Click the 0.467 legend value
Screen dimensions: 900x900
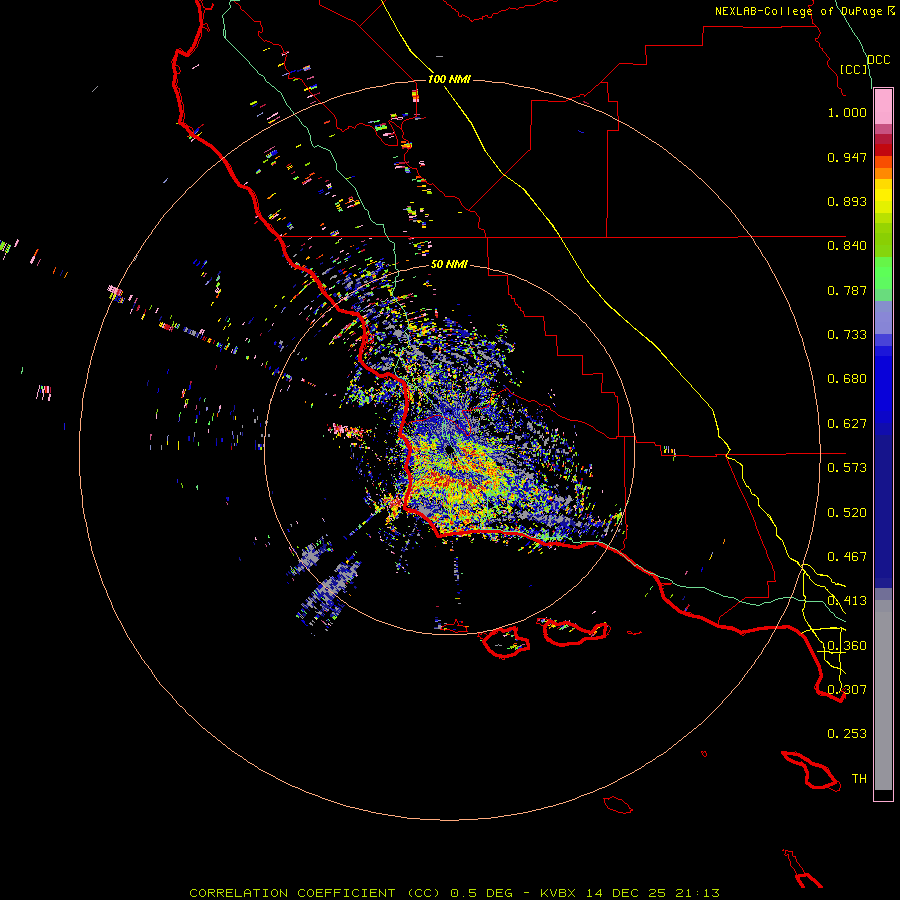tap(847, 557)
